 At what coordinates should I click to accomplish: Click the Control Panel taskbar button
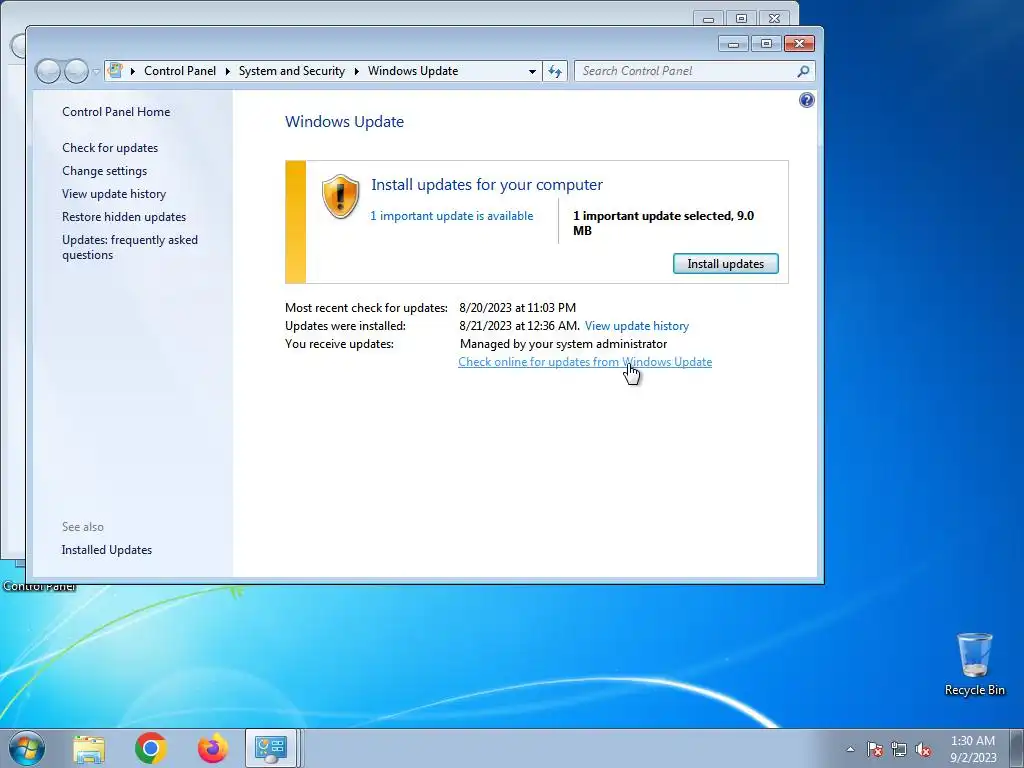[x=271, y=748]
